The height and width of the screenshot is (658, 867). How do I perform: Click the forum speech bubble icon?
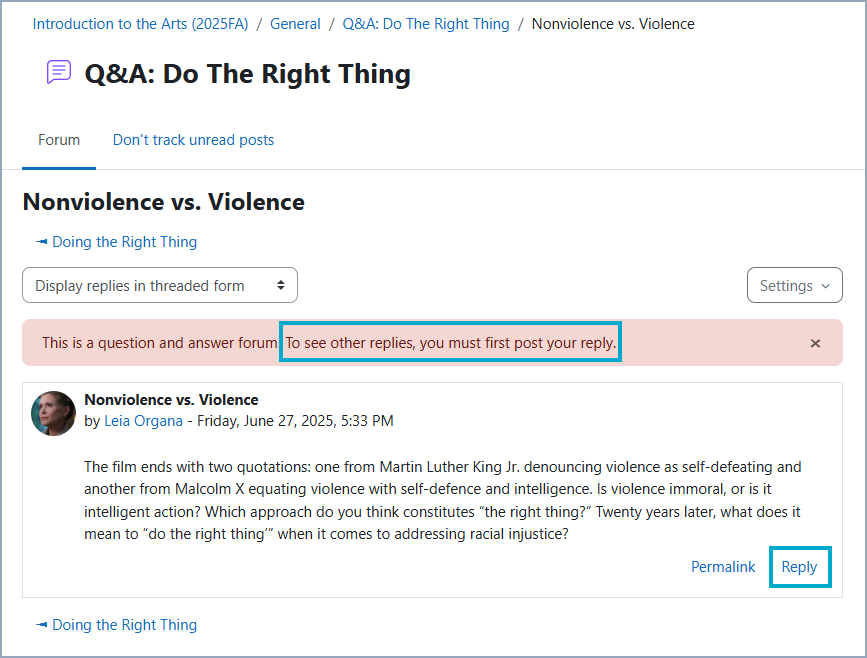pyautogui.click(x=58, y=71)
